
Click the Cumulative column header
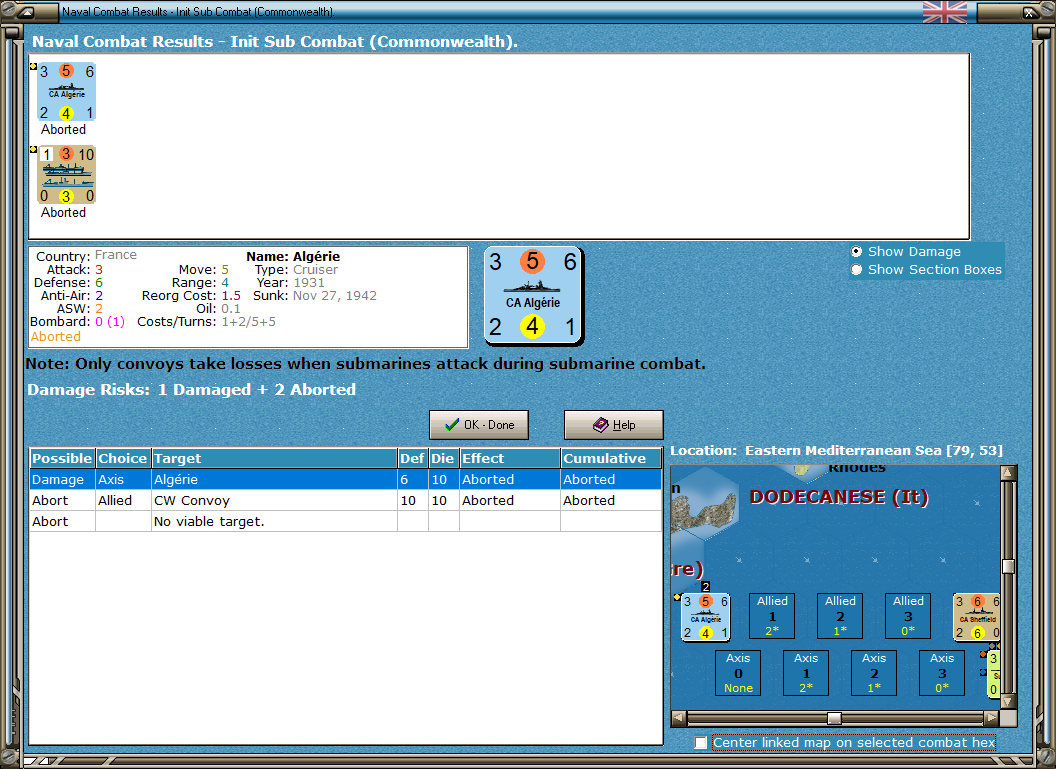tap(611, 459)
